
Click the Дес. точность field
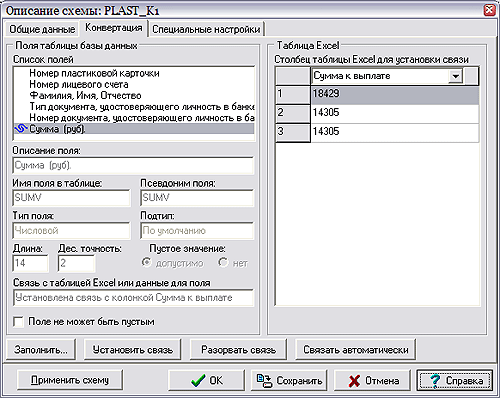click(x=76, y=263)
